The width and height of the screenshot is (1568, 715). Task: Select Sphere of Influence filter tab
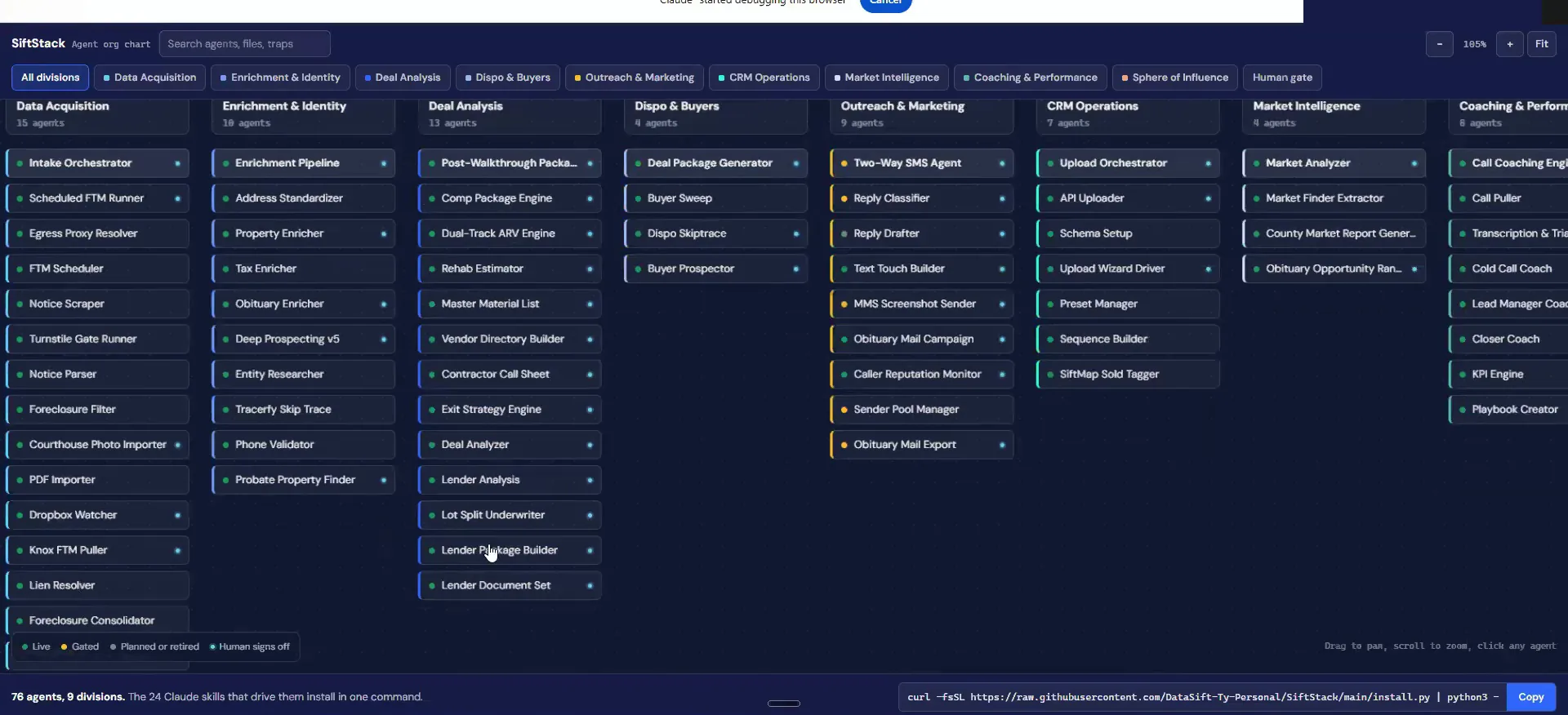[1175, 78]
